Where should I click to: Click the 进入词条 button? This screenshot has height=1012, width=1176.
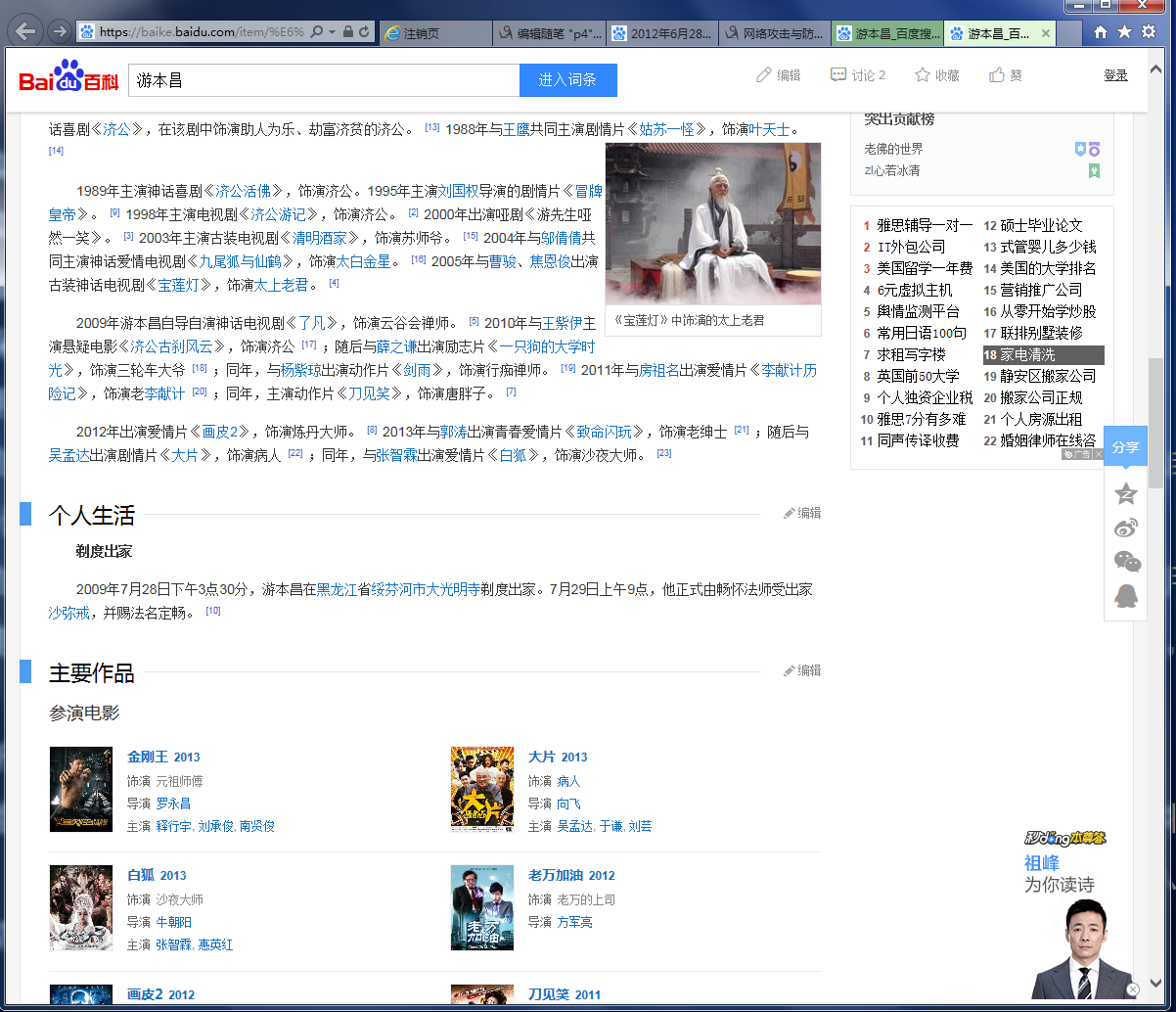tap(568, 80)
